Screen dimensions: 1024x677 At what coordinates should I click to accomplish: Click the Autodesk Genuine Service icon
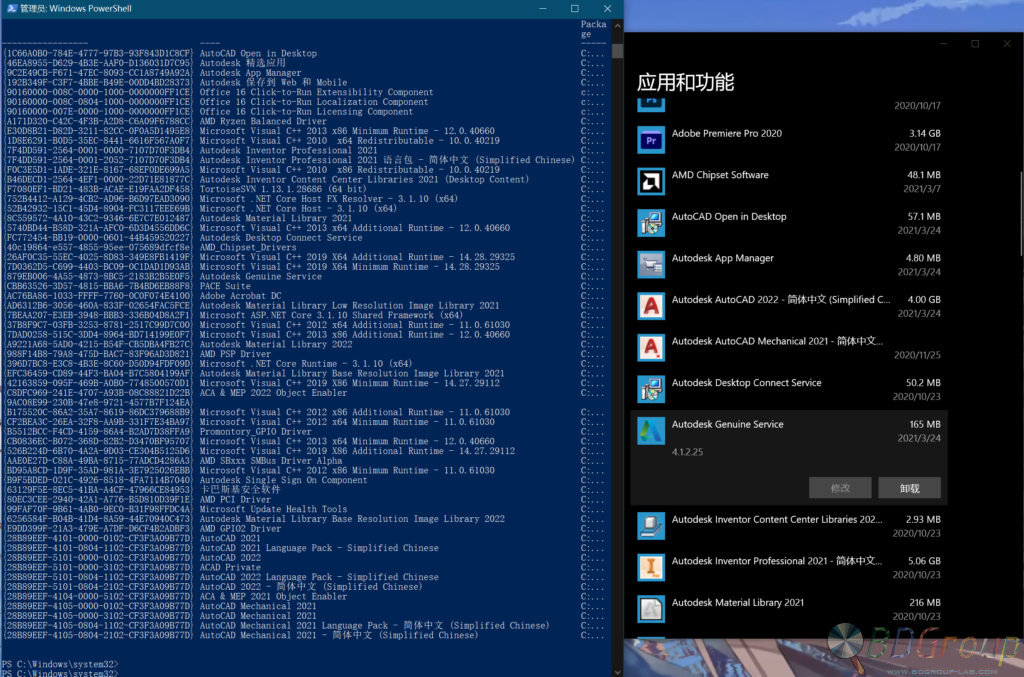[x=651, y=431]
